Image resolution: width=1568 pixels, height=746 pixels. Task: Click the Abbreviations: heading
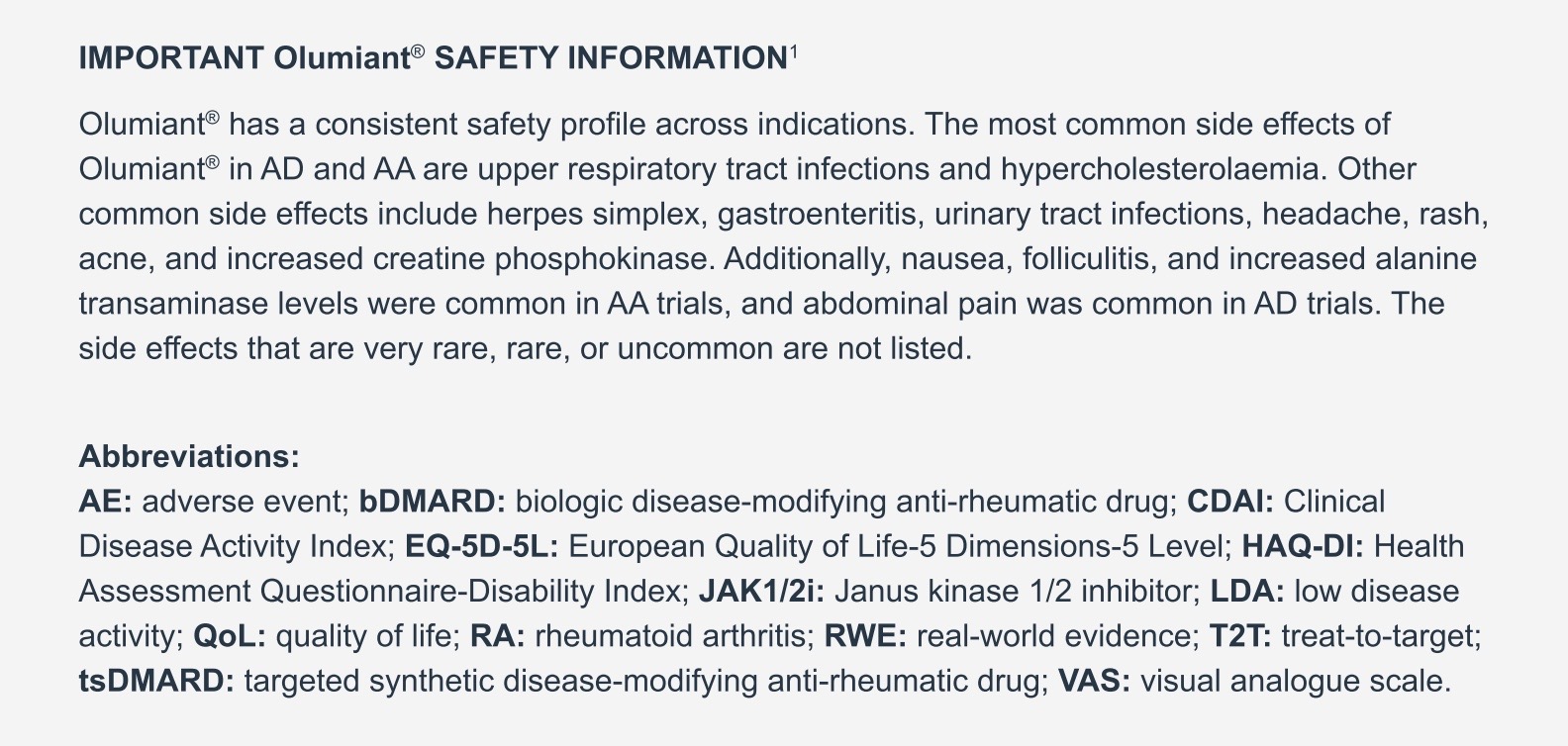(x=189, y=457)
